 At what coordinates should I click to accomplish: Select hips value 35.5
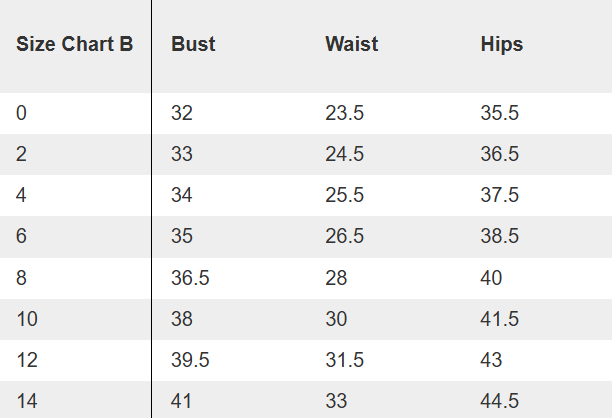(x=500, y=113)
